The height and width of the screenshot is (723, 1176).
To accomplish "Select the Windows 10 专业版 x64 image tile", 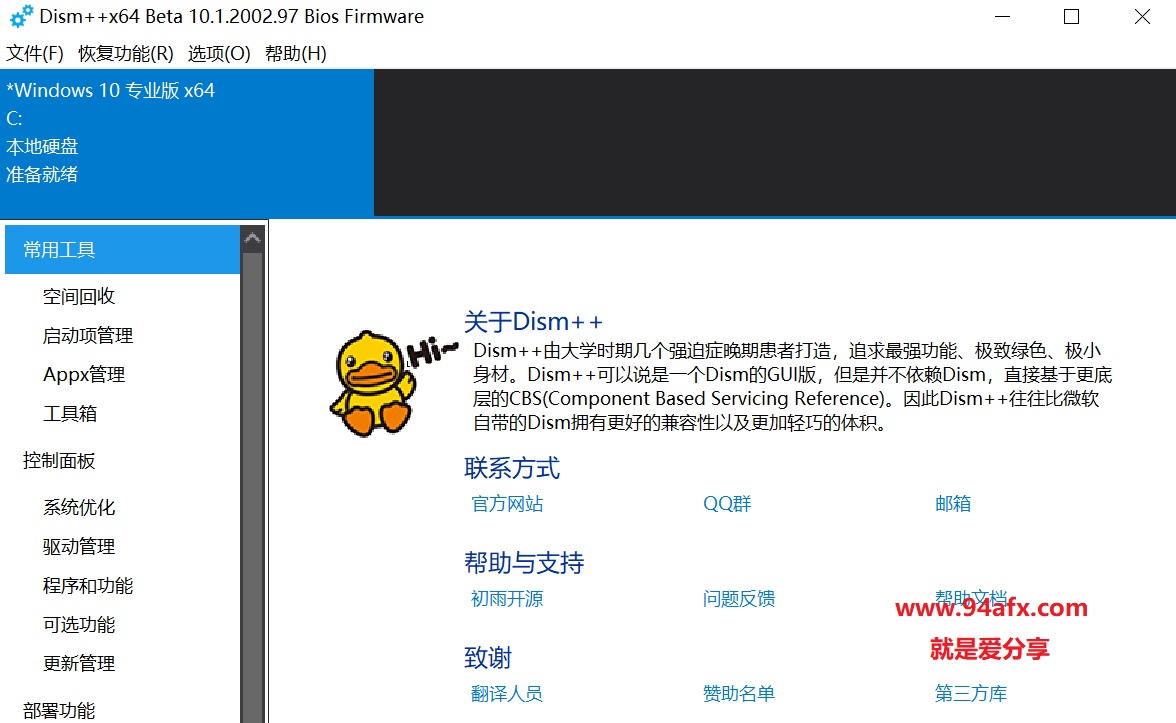I will tap(187, 142).
